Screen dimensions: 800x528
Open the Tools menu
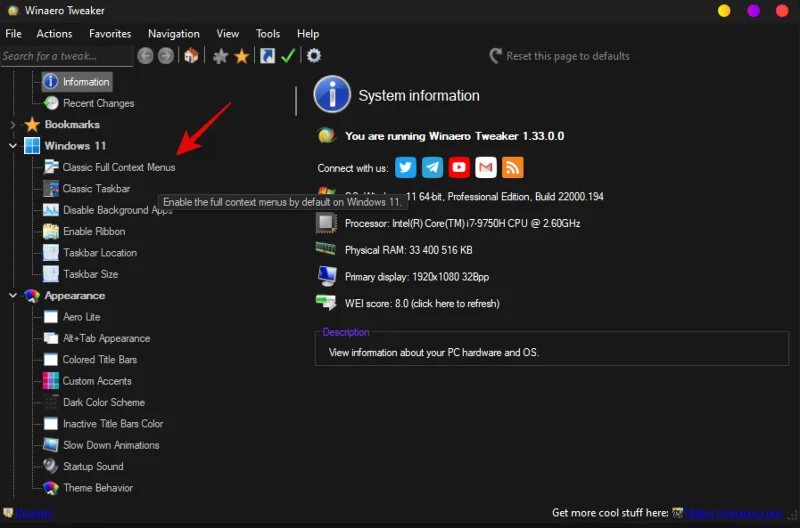[x=267, y=34]
